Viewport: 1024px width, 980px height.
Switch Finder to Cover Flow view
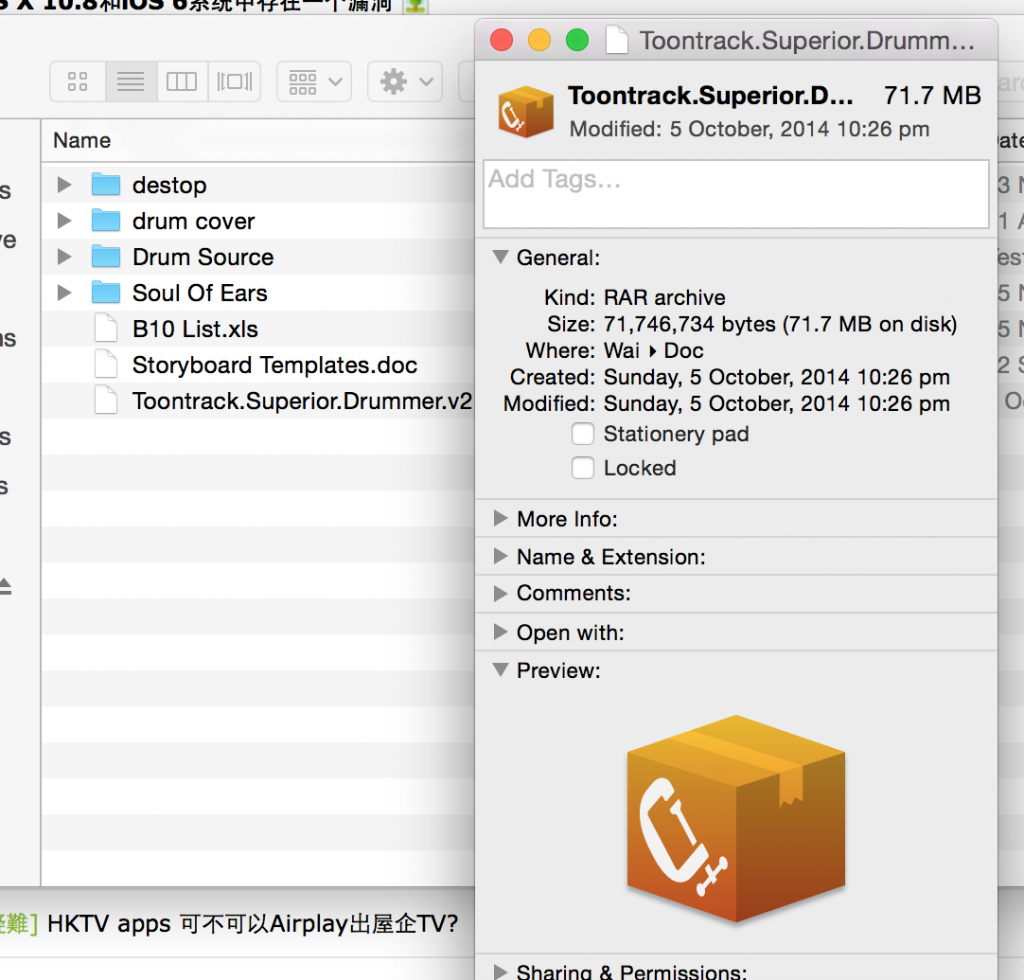click(x=234, y=82)
